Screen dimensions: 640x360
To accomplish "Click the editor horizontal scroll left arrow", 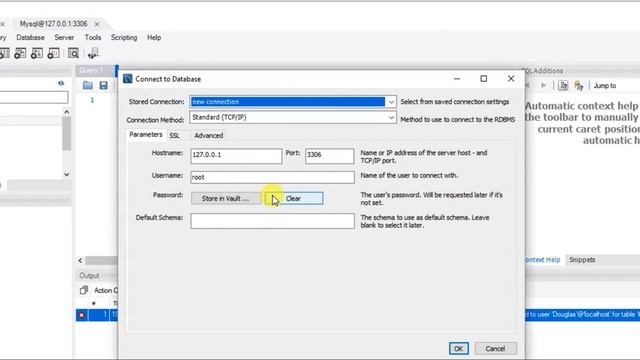I will tap(80, 260).
